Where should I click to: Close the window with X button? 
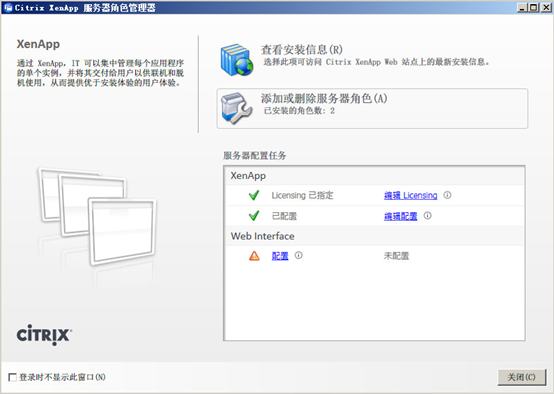(546, 7)
